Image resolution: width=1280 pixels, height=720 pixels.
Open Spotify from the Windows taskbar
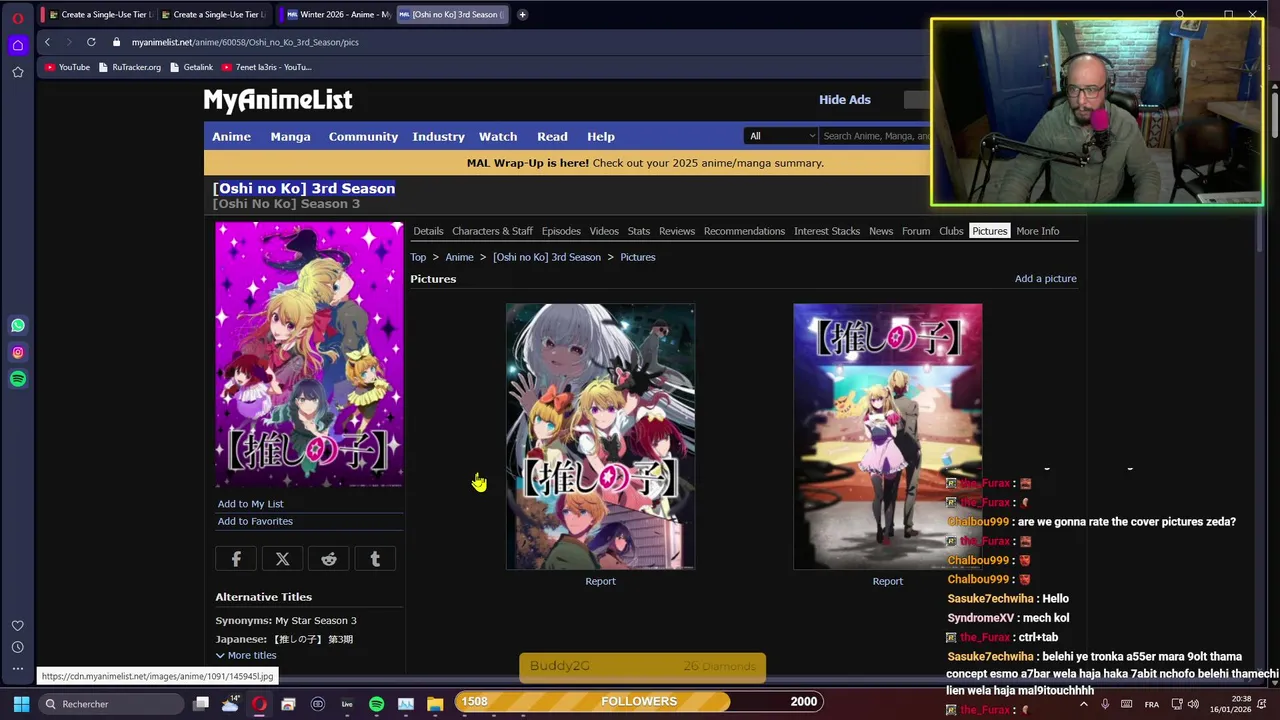[376, 704]
